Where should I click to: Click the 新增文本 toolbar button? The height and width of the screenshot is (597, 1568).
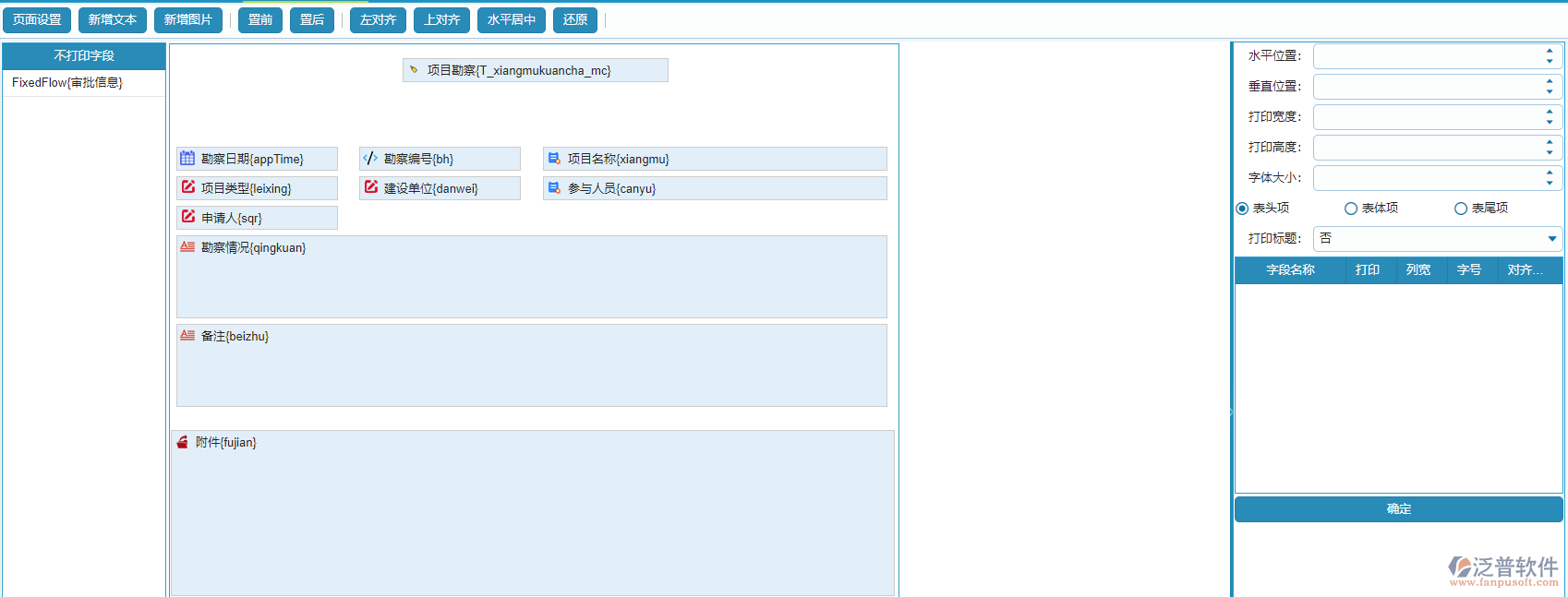pos(113,19)
